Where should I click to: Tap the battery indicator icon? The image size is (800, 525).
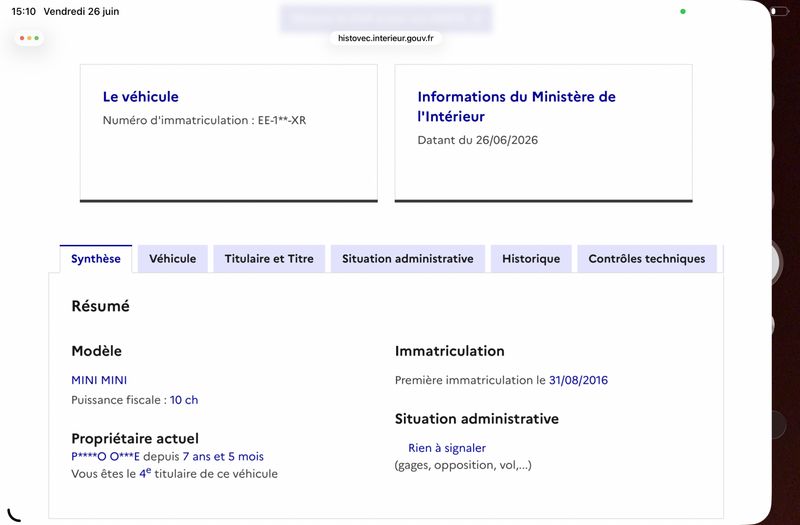coord(779,11)
